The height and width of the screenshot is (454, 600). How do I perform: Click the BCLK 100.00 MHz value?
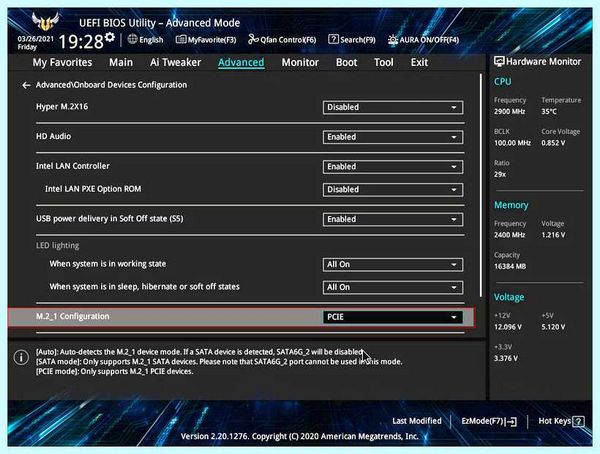[x=512, y=143]
